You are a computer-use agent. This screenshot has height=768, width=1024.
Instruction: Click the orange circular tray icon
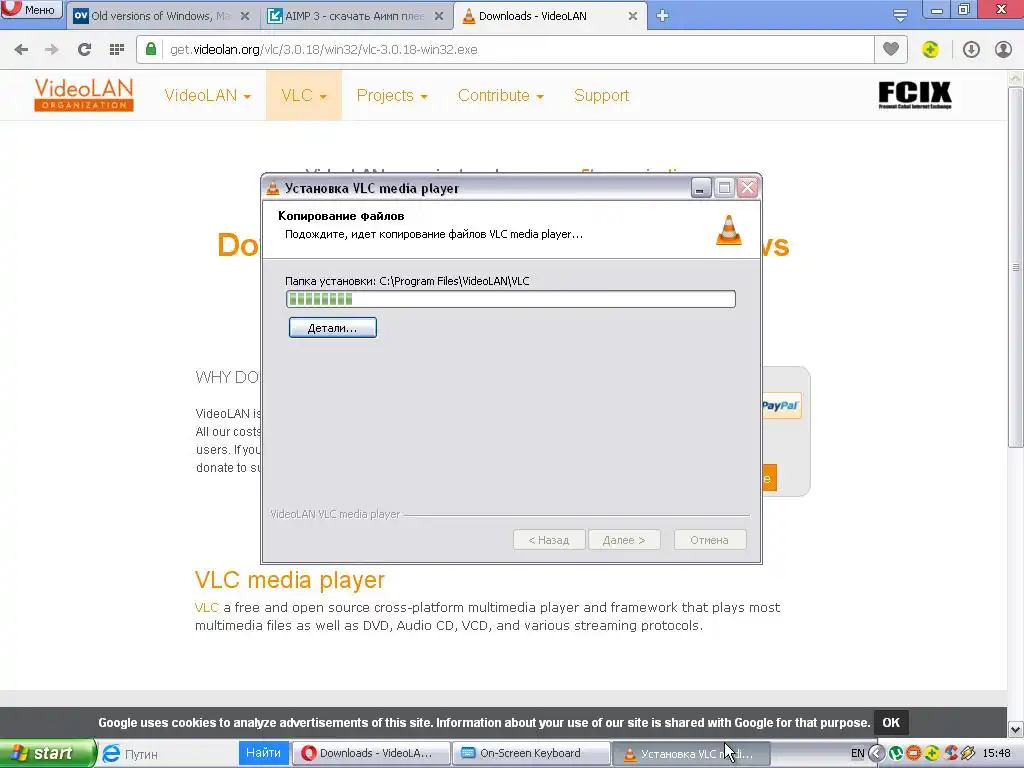pos(914,754)
